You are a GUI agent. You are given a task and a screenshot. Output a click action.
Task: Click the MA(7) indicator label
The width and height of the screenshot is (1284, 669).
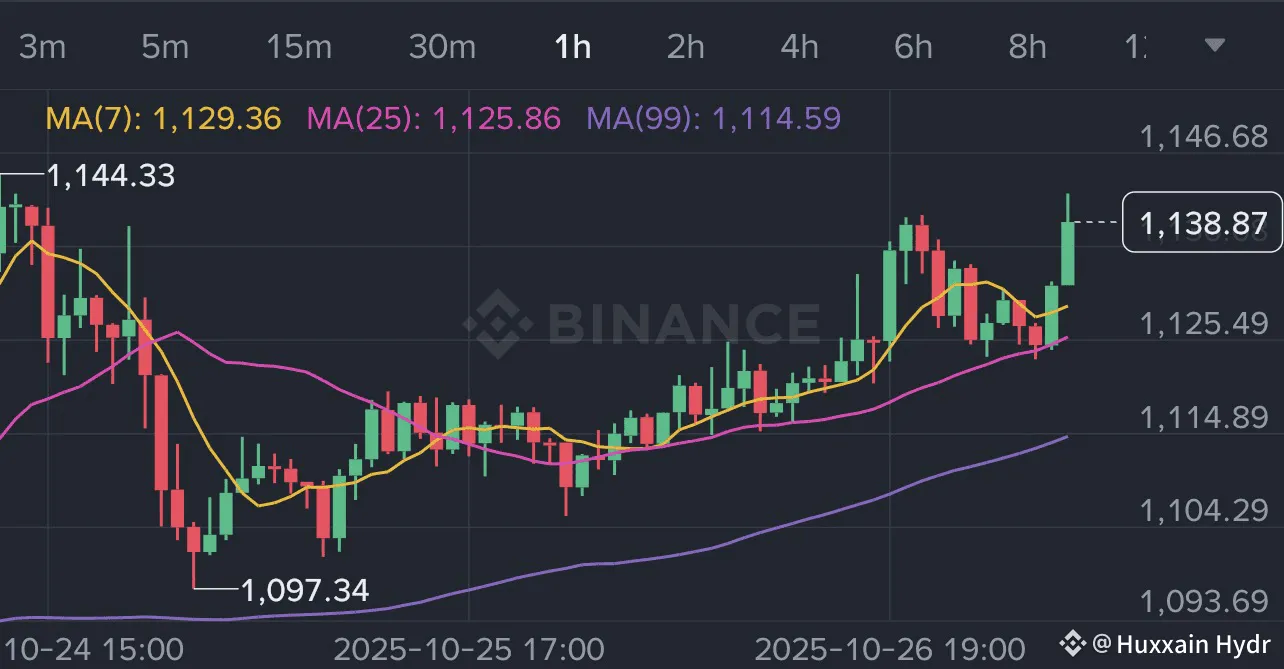point(164,119)
